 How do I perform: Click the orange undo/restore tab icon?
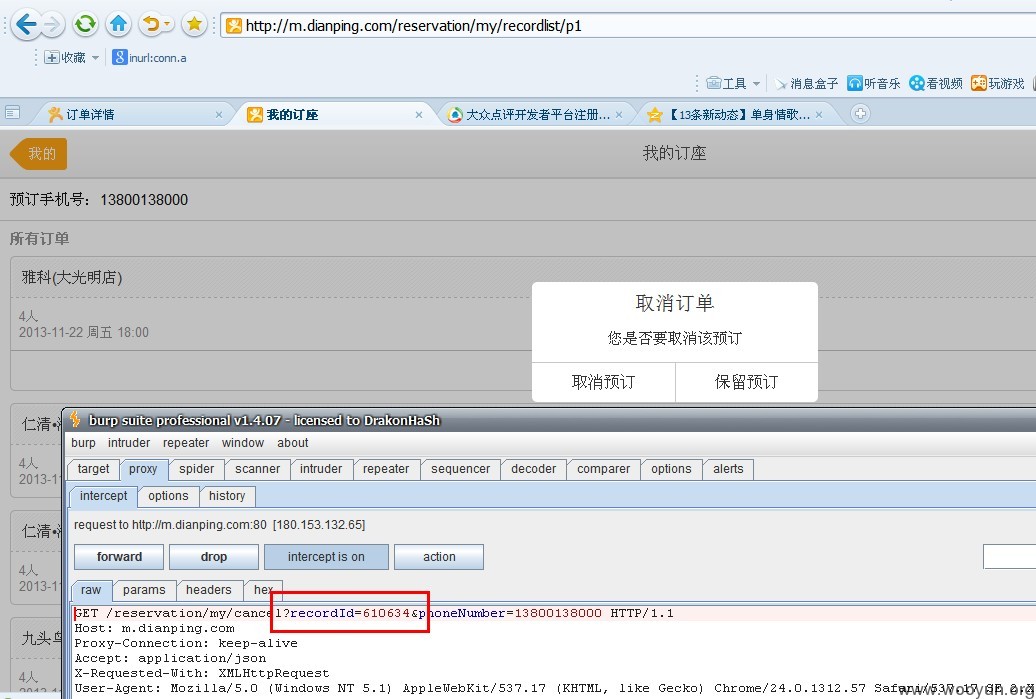pyautogui.click(x=151, y=25)
